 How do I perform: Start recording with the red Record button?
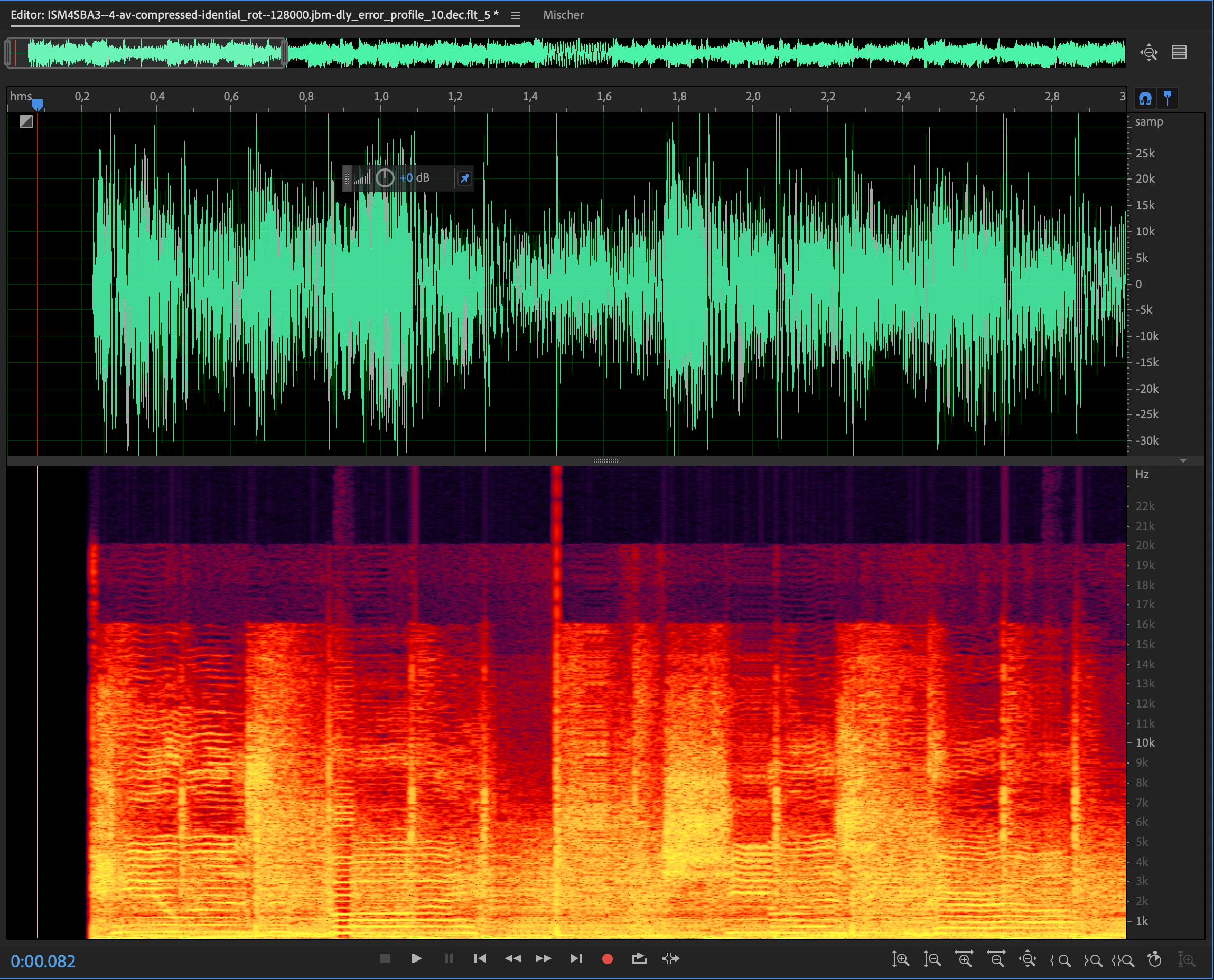pyautogui.click(x=608, y=958)
